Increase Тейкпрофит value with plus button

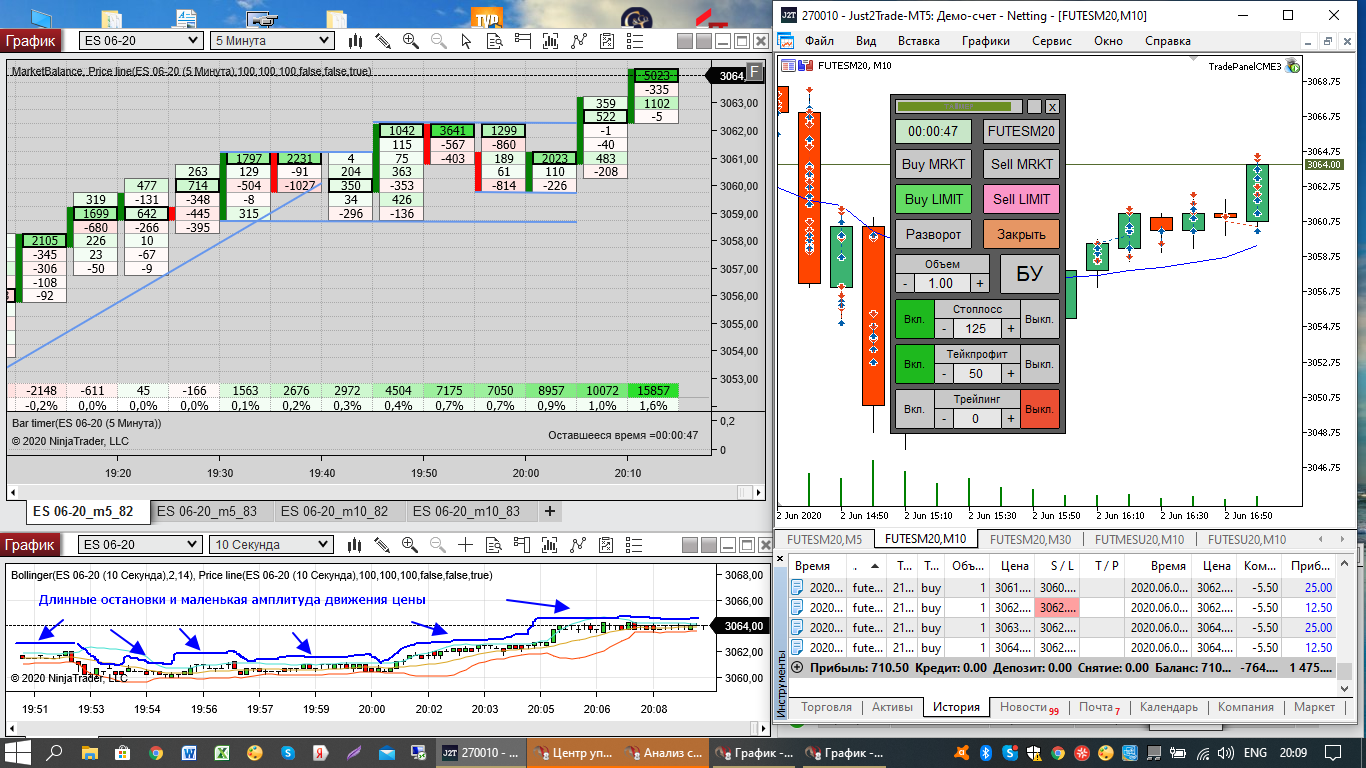[x=1010, y=373]
